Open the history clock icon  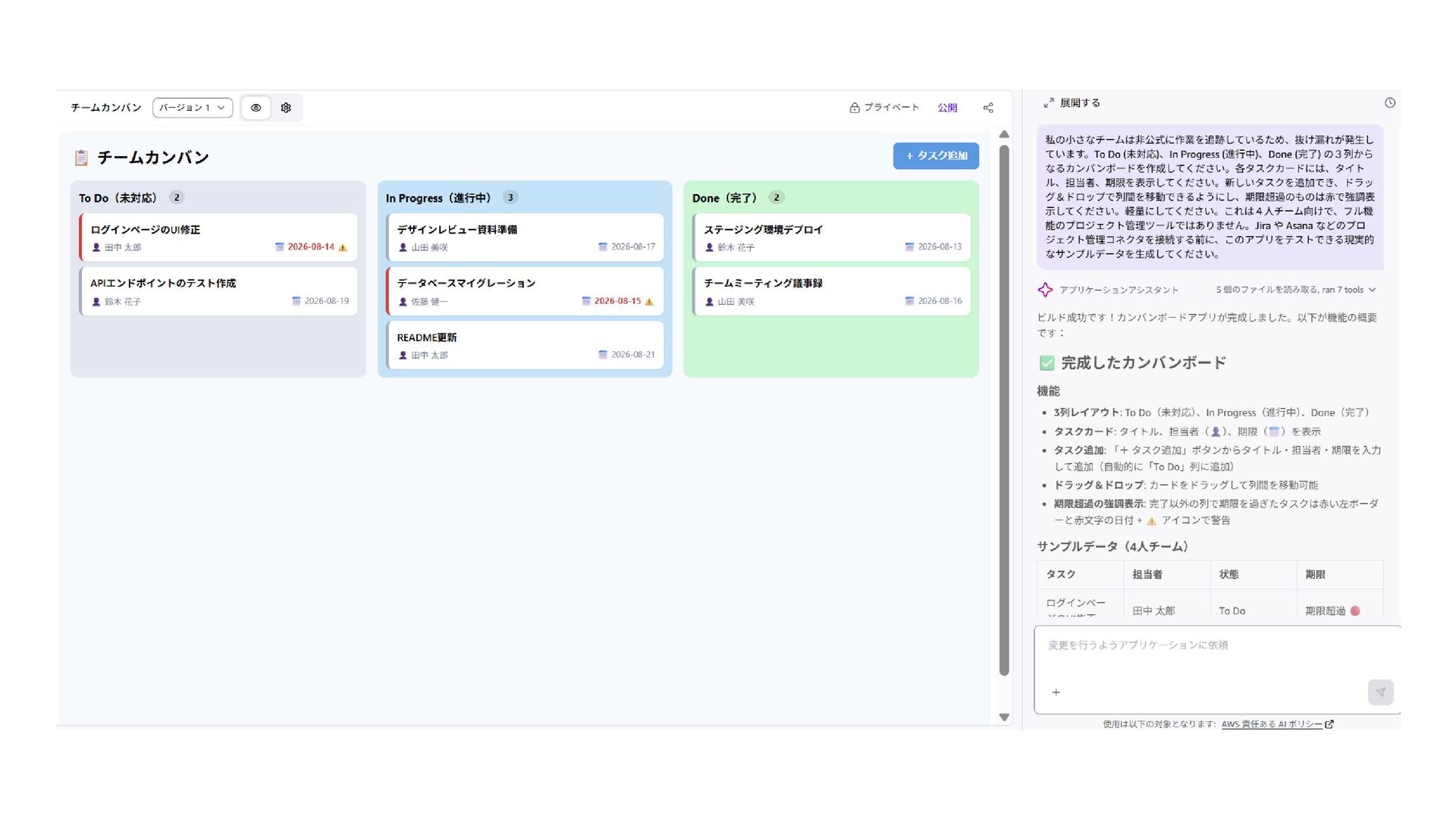(x=1390, y=103)
